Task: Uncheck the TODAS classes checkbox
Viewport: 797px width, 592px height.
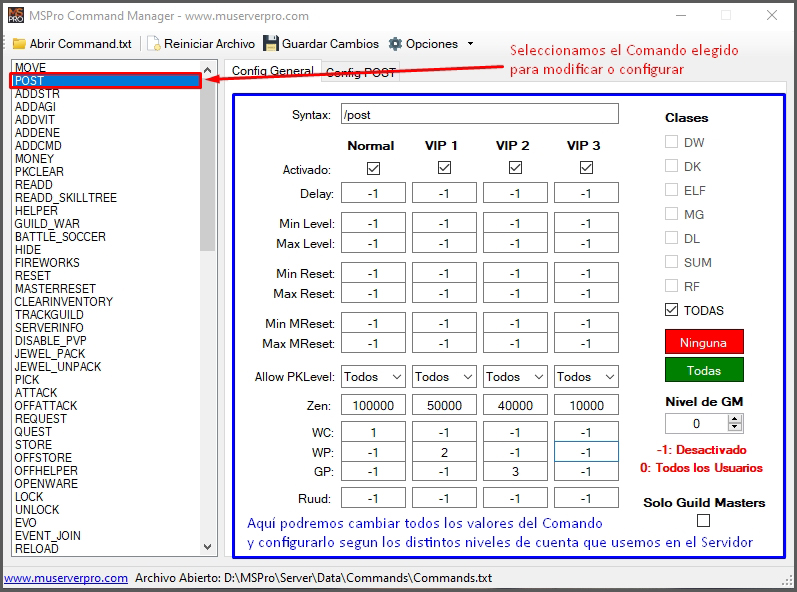Action: click(672, 310)
